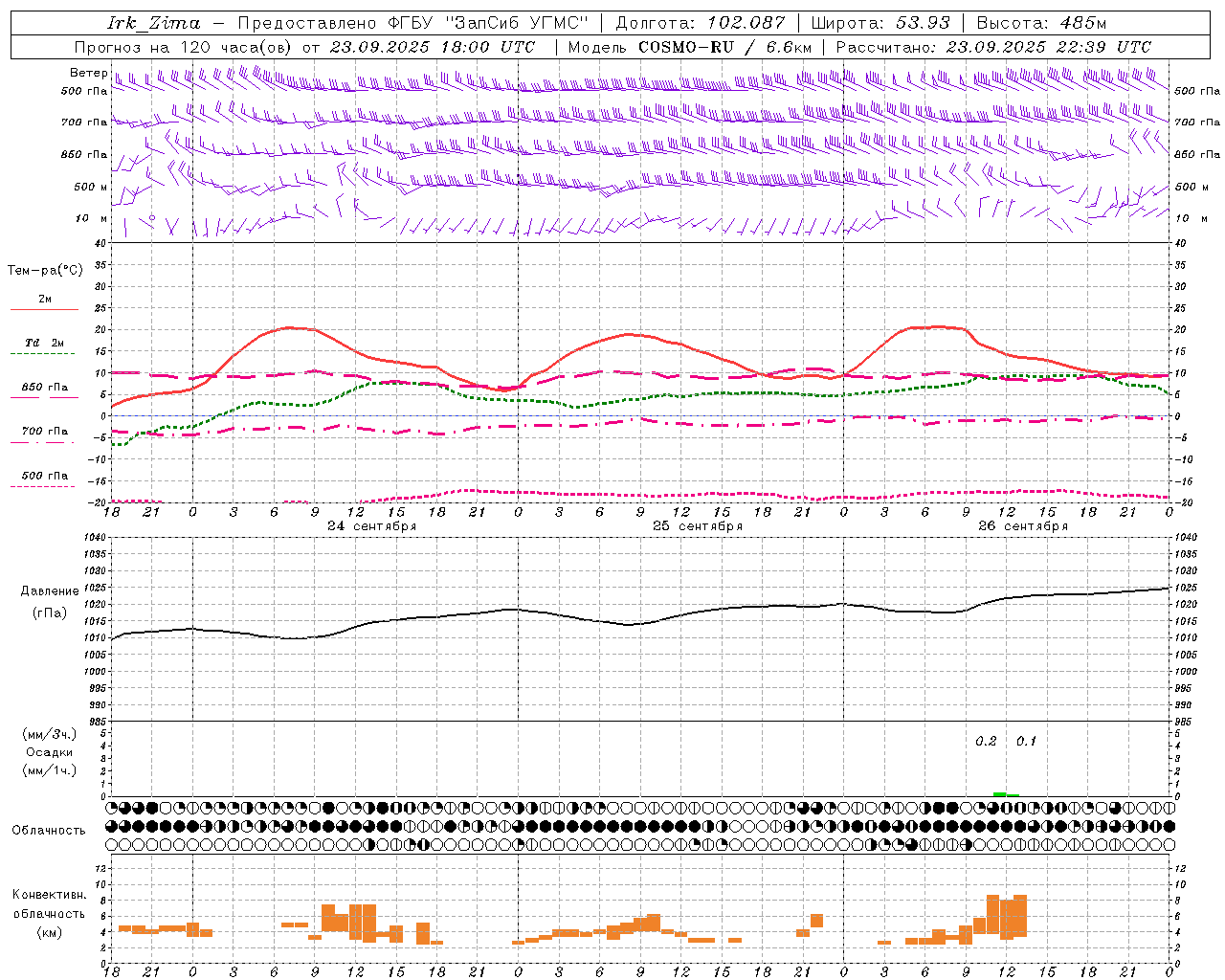Click the dash-dot line sample under 700 гПа legend

(42, 442)
